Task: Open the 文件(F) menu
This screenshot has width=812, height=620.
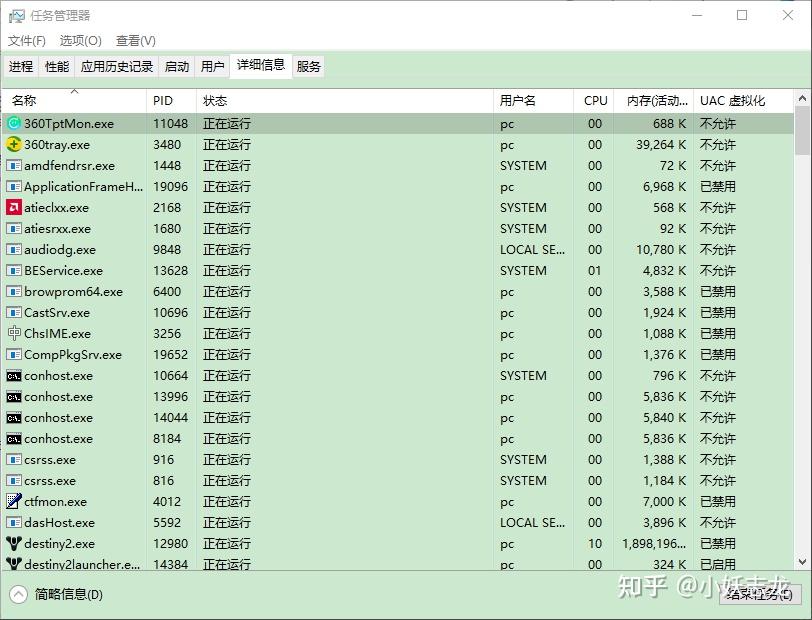Action: coord(26,40)
